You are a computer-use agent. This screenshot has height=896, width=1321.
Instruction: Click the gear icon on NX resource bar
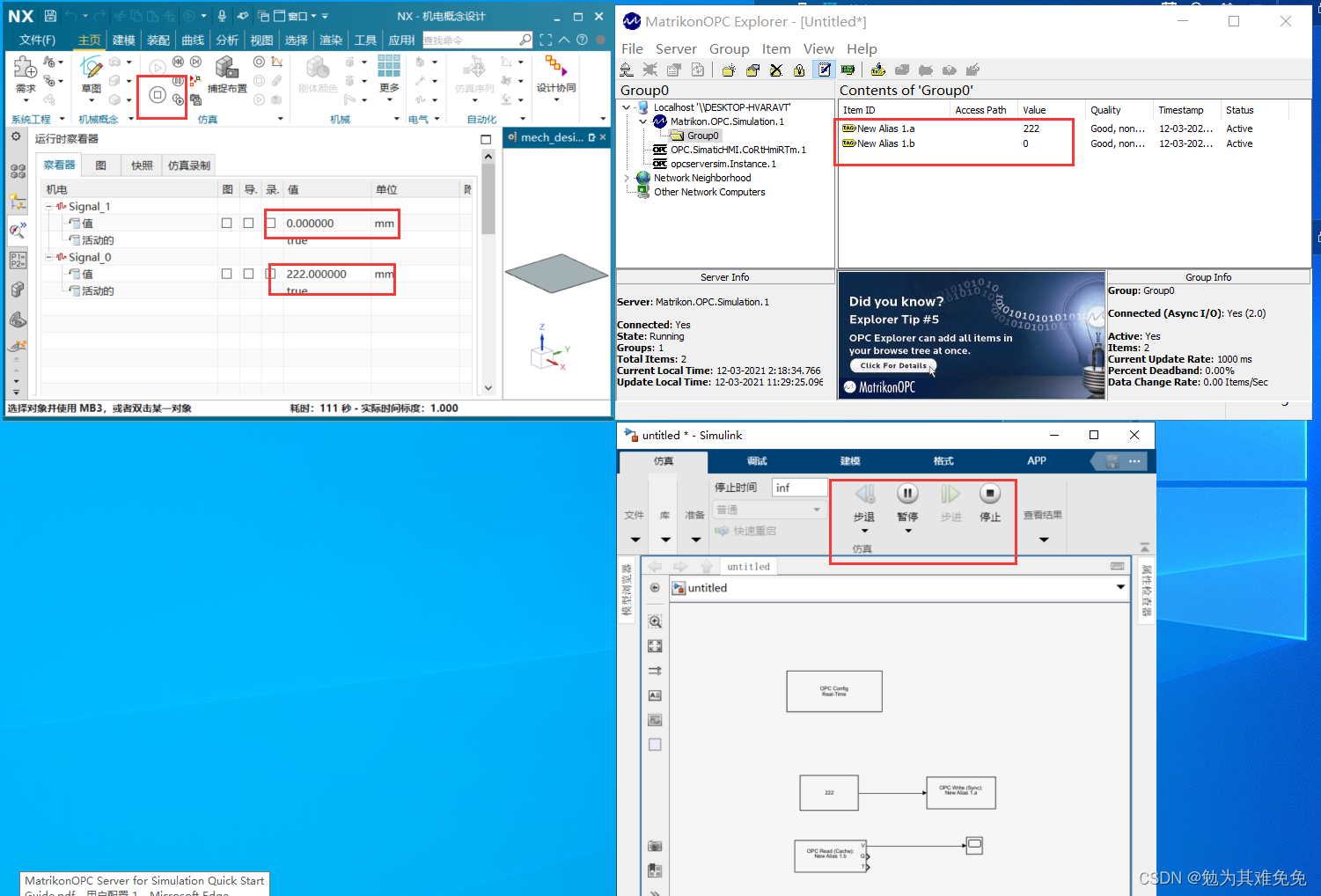[x=16, y=136]
